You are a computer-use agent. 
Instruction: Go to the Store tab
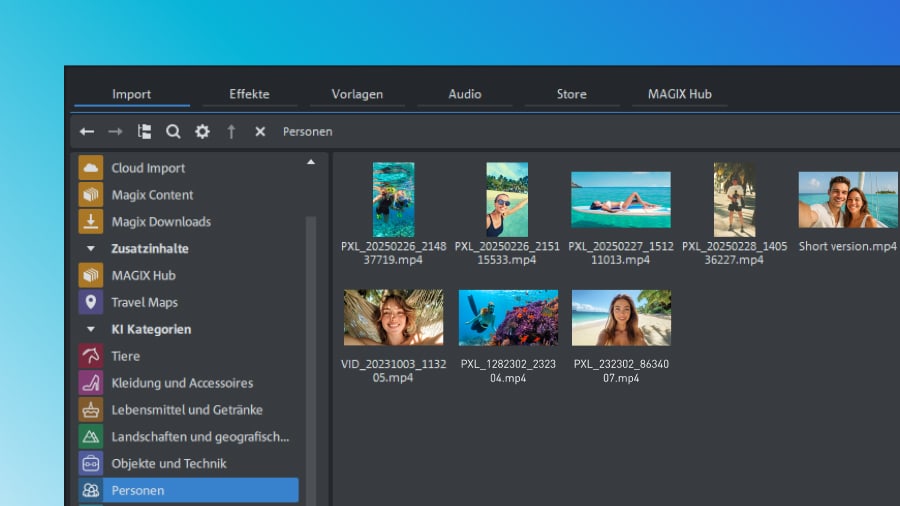coord(571,94)
